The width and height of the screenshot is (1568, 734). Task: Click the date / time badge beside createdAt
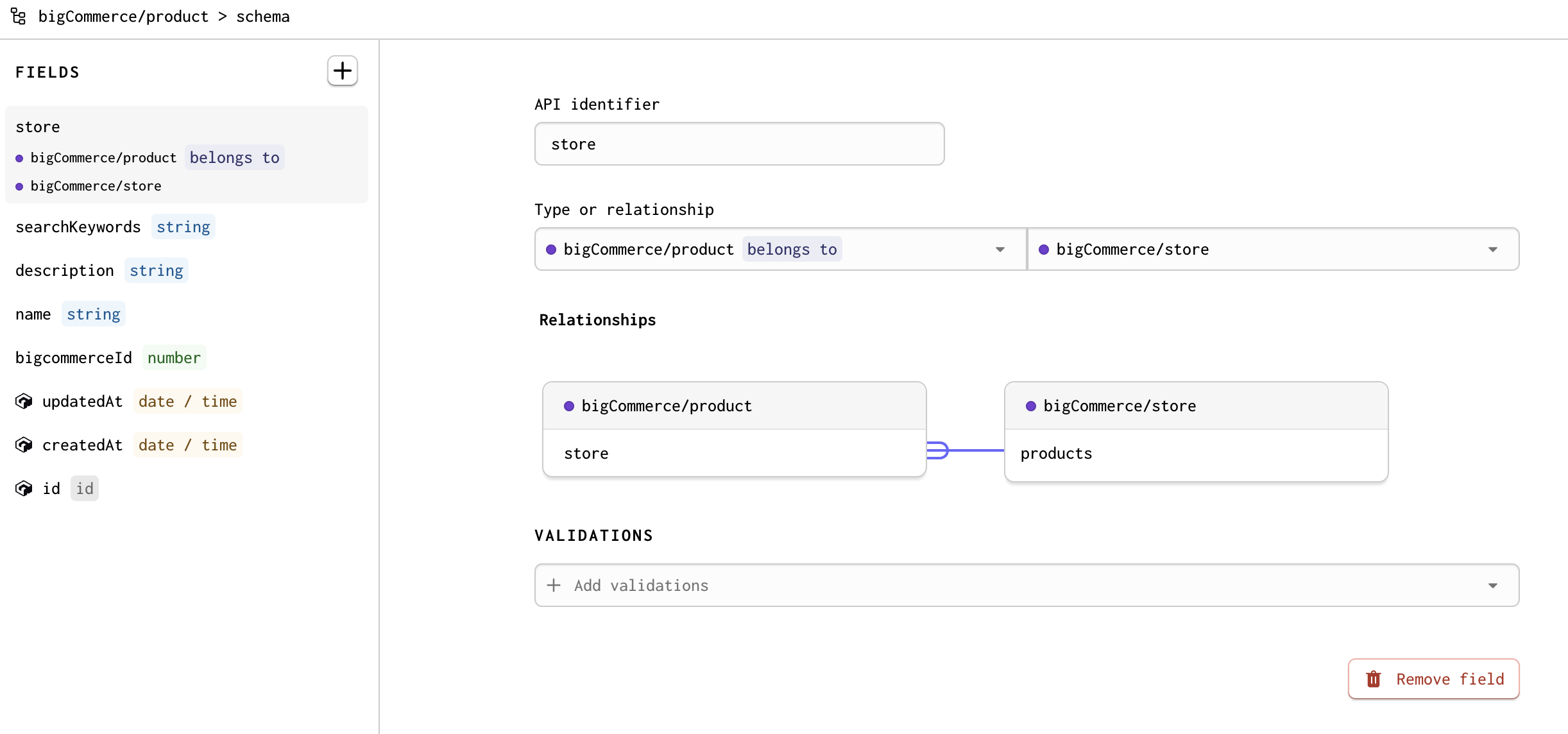point(188,445)
